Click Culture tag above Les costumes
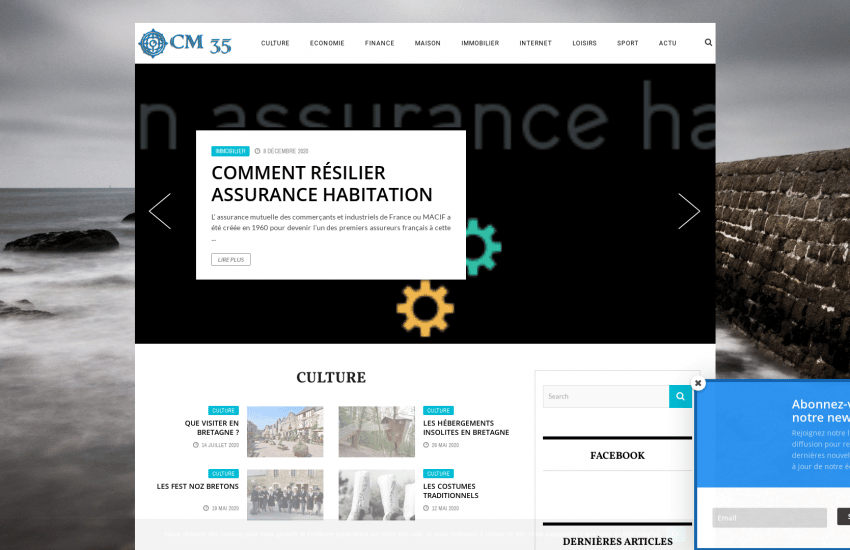 (438, 474)
